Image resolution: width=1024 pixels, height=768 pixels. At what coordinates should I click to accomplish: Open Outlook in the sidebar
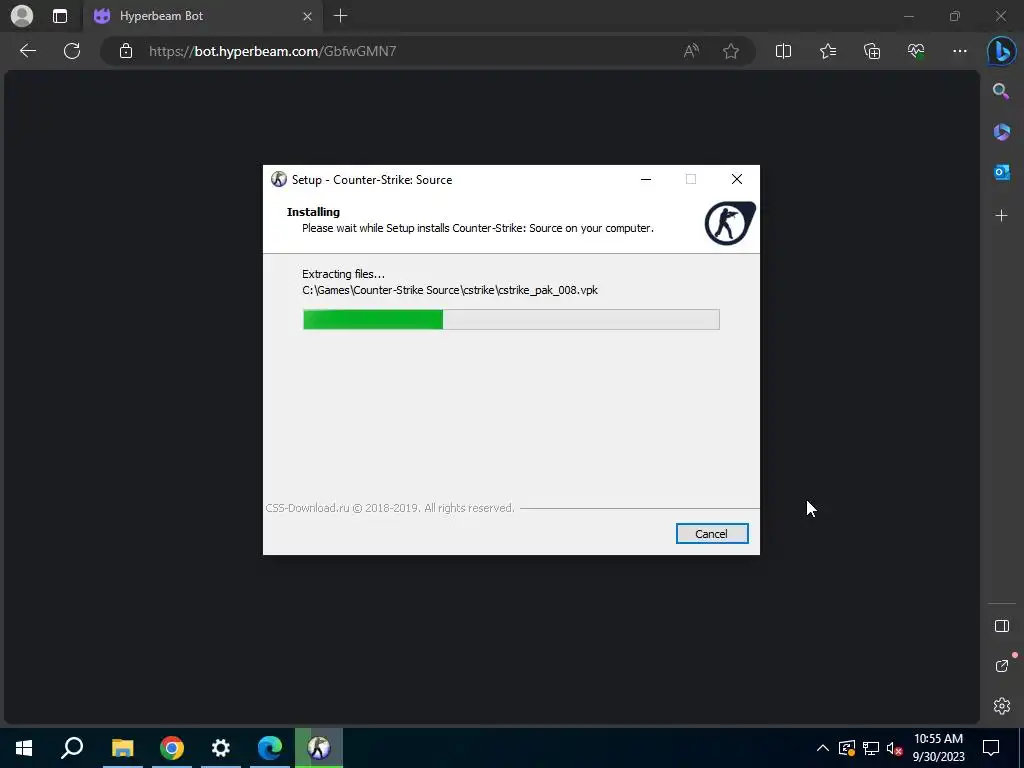[1001, 172]
